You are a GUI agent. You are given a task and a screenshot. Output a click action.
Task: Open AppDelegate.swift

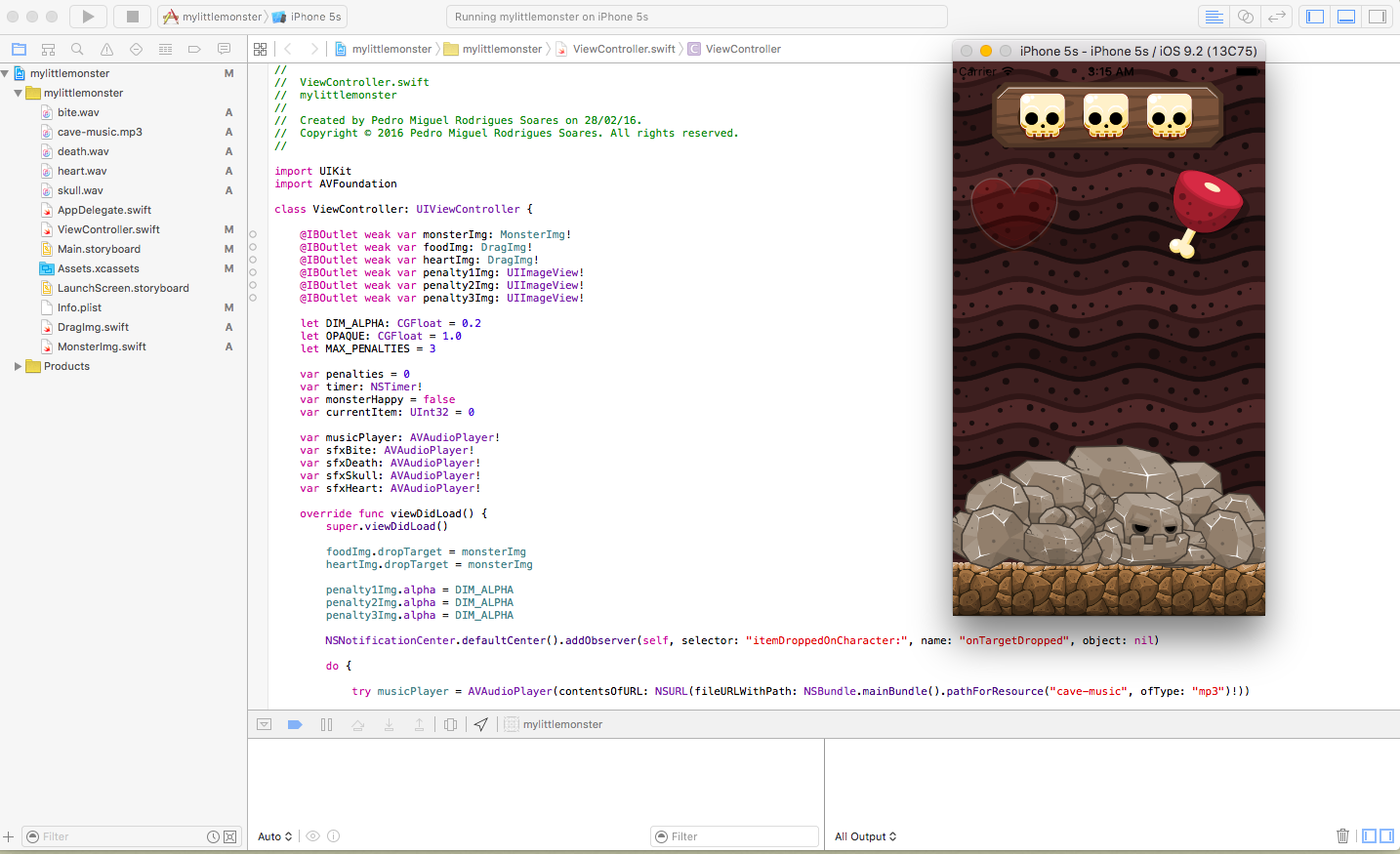pyautogui.click(x=104, y=210)
